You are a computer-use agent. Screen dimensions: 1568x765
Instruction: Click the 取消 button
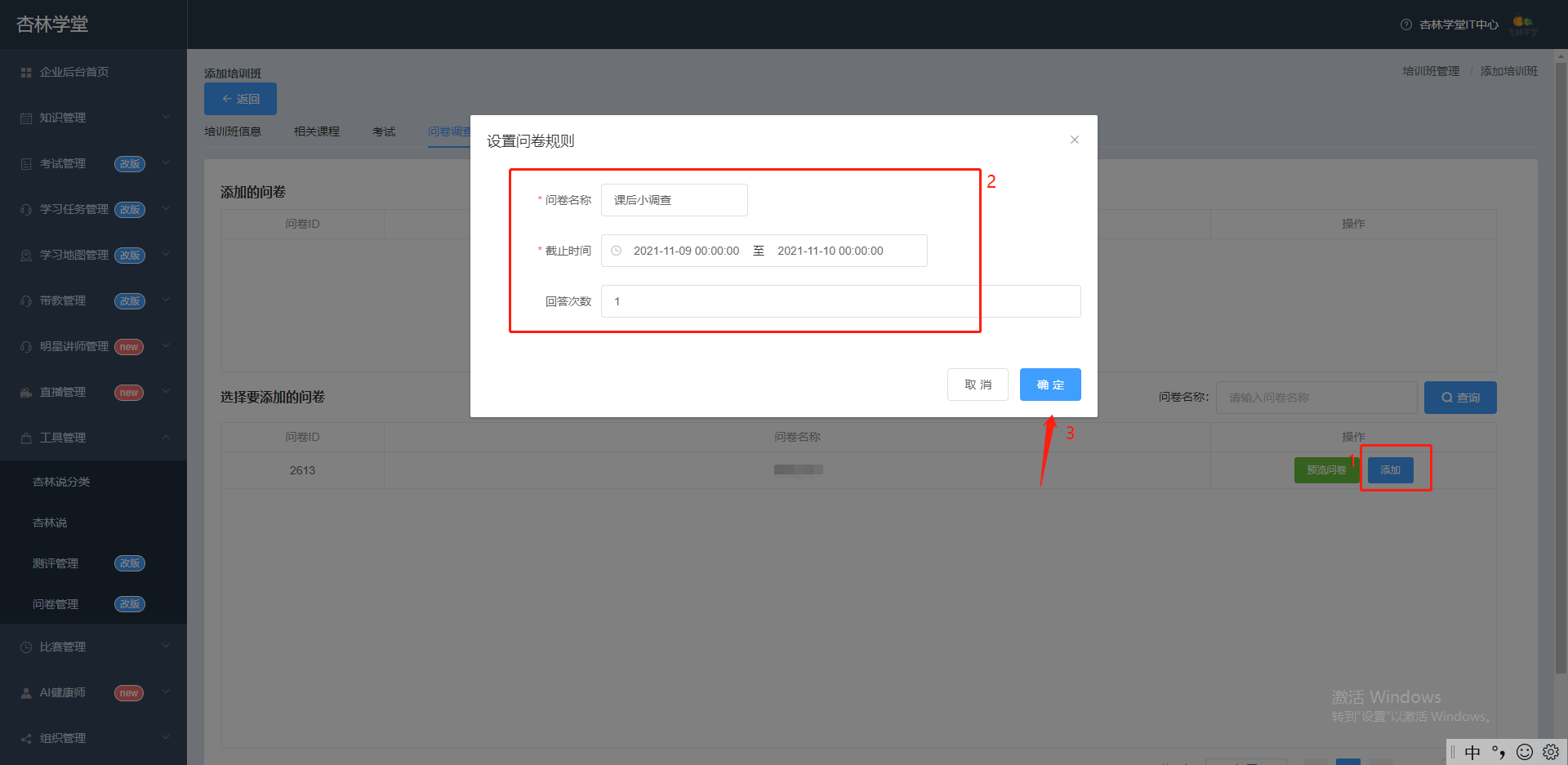978,385
